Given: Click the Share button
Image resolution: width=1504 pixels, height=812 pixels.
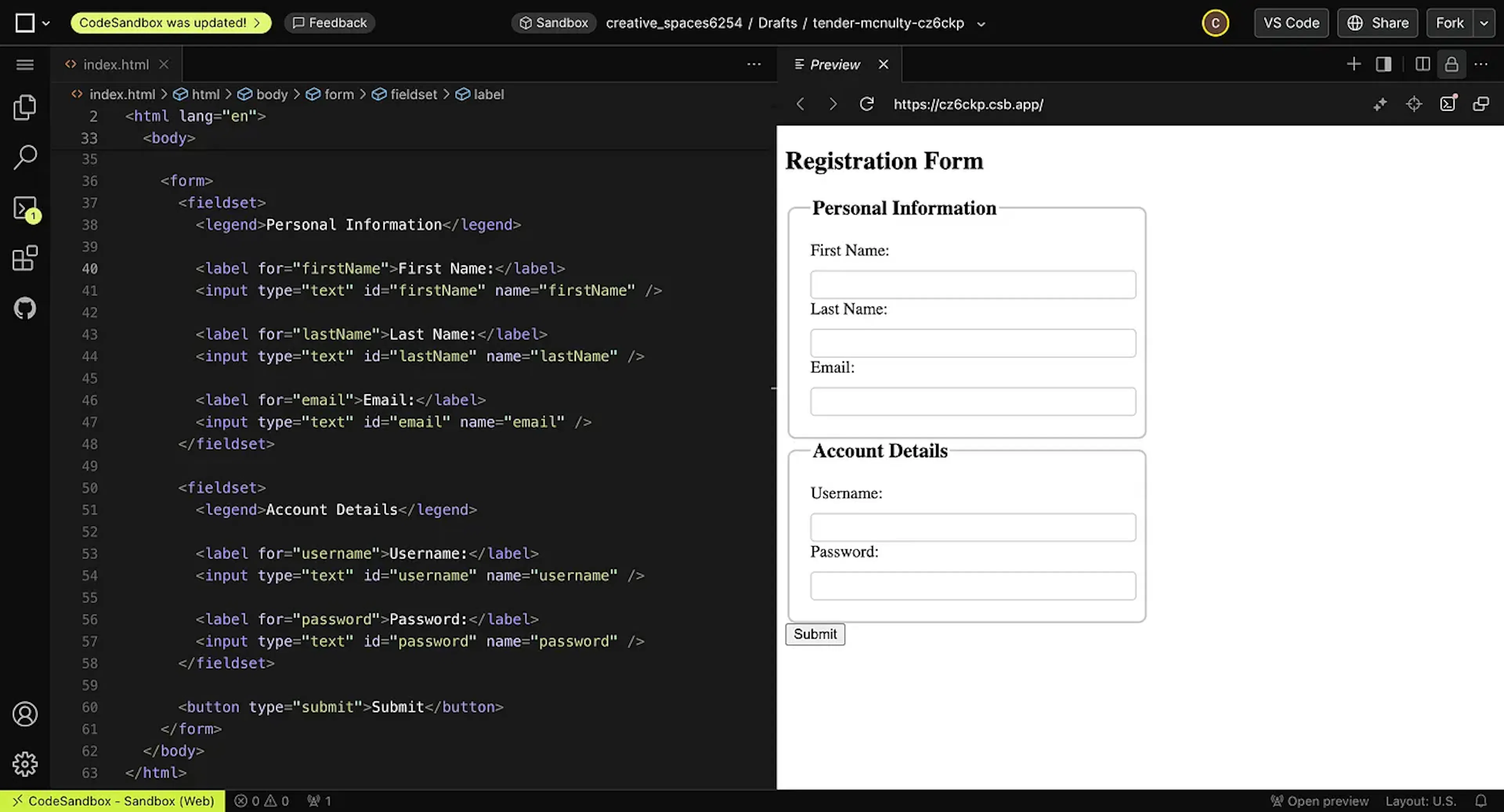Looking at the screenshot, I should (x=1377, y=23).
